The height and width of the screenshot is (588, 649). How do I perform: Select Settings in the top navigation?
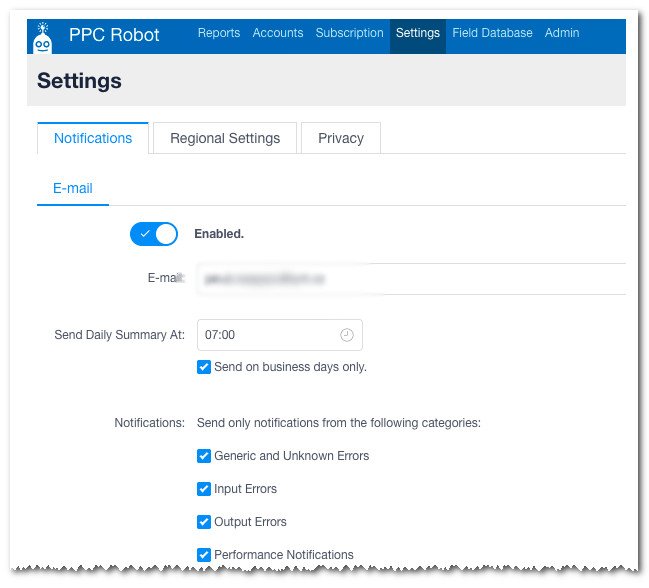coord(418,36)
